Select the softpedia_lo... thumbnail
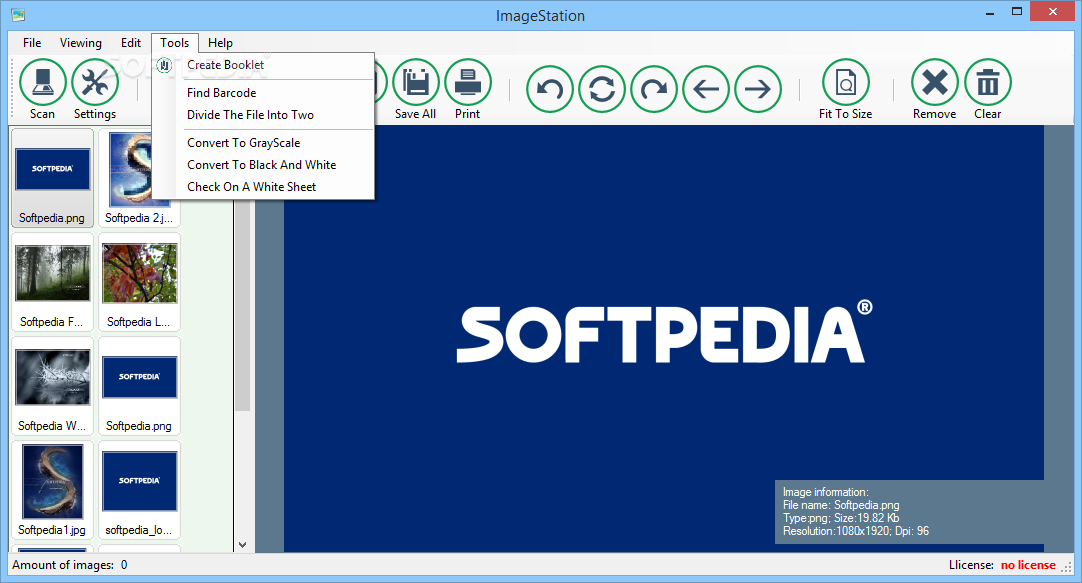 coord(139,491)
